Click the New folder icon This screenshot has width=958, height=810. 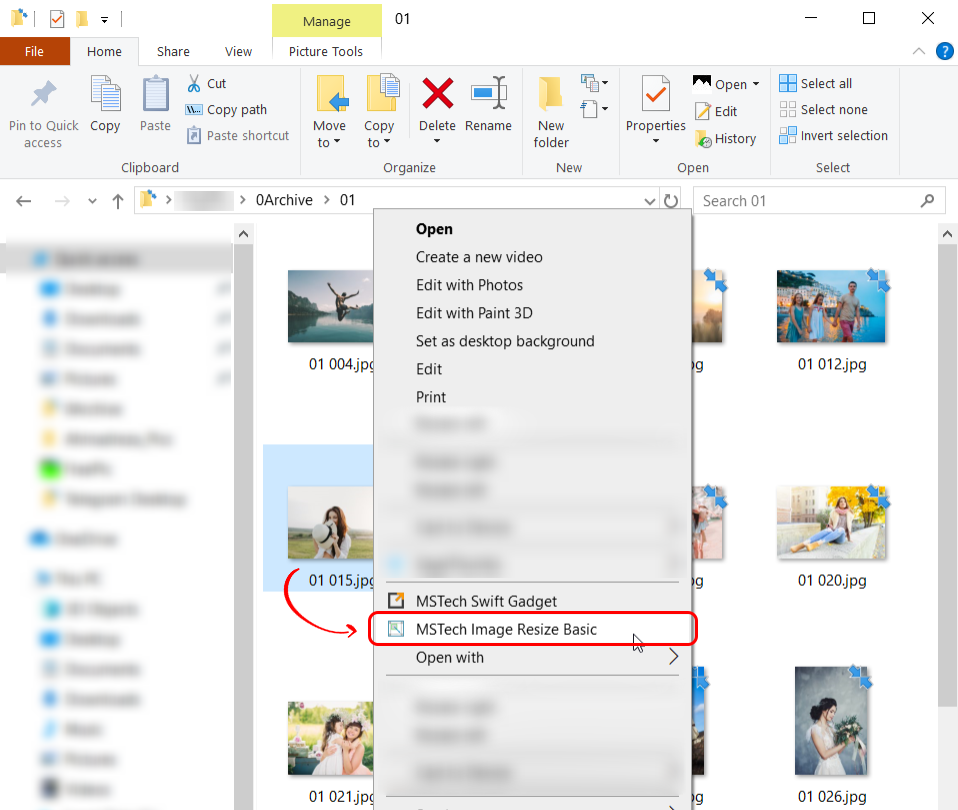click(x=550, y=94)
